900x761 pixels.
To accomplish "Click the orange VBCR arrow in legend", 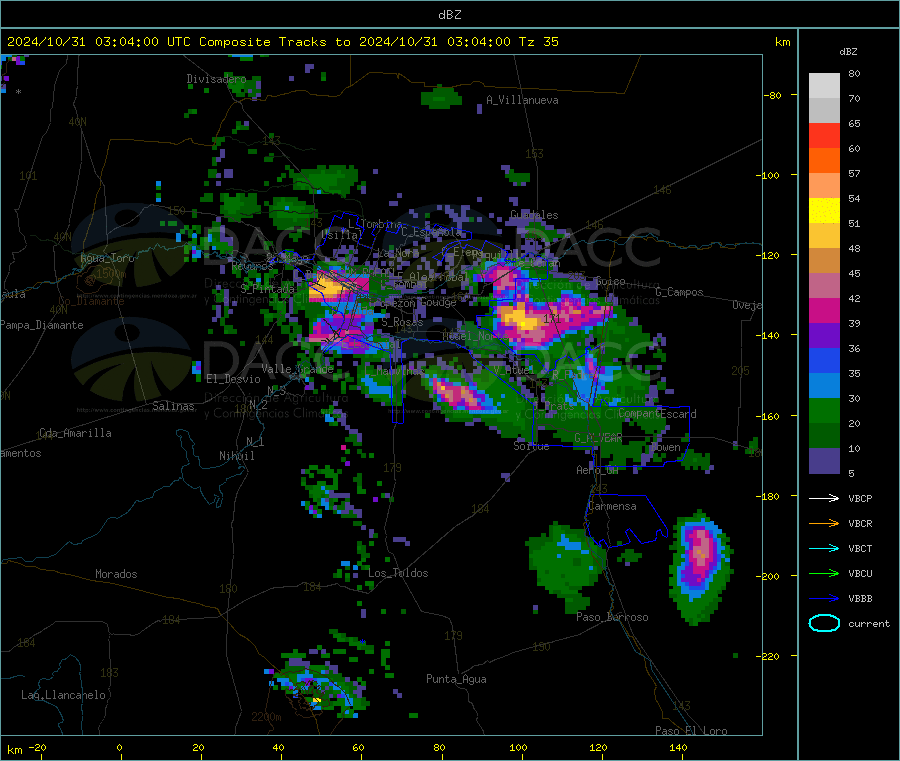I will [x=824, y=523].
